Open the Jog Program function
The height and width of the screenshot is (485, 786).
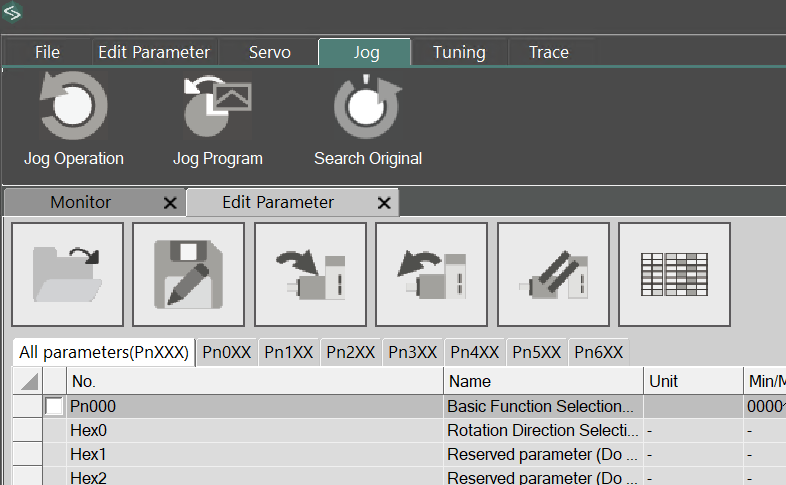[x=217, y=120]
